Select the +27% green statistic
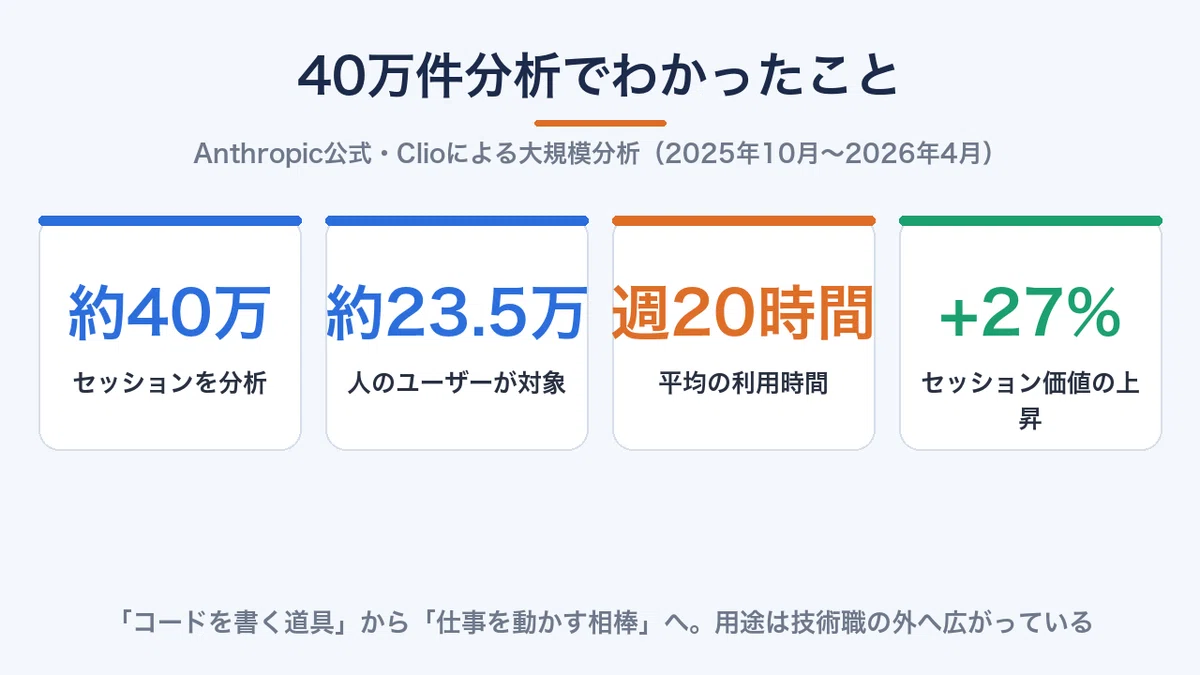 coord(1030,313)
